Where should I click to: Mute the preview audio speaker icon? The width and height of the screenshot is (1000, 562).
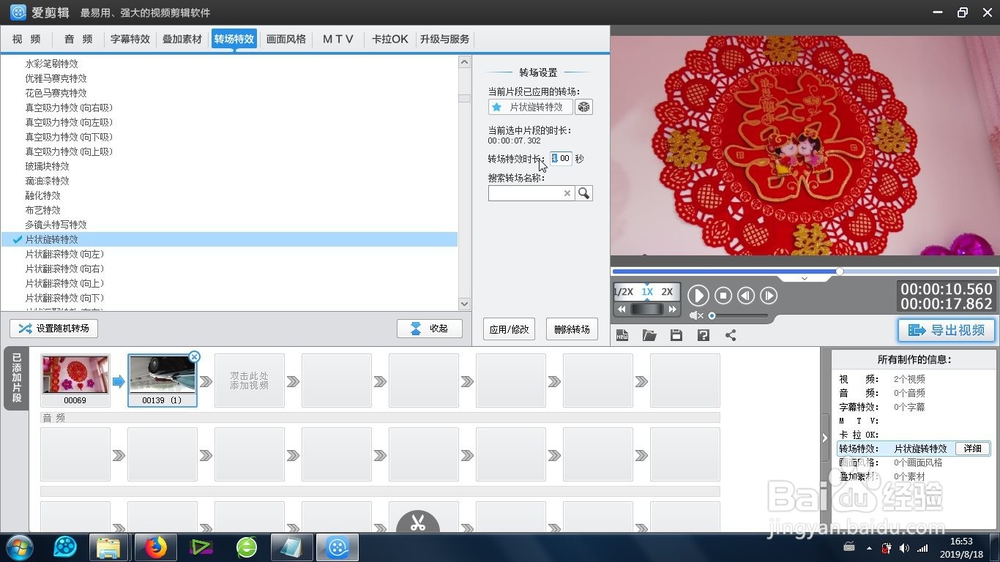696,316
